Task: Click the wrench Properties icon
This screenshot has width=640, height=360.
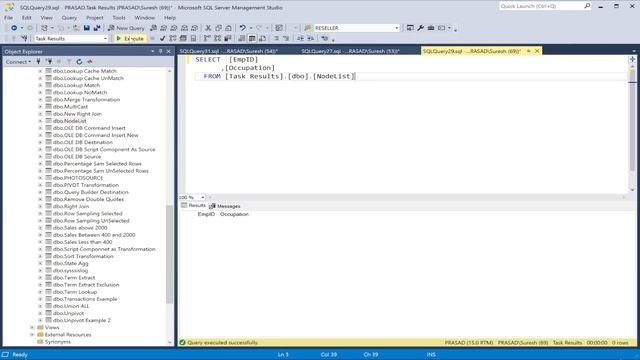Action: (420, 28)
